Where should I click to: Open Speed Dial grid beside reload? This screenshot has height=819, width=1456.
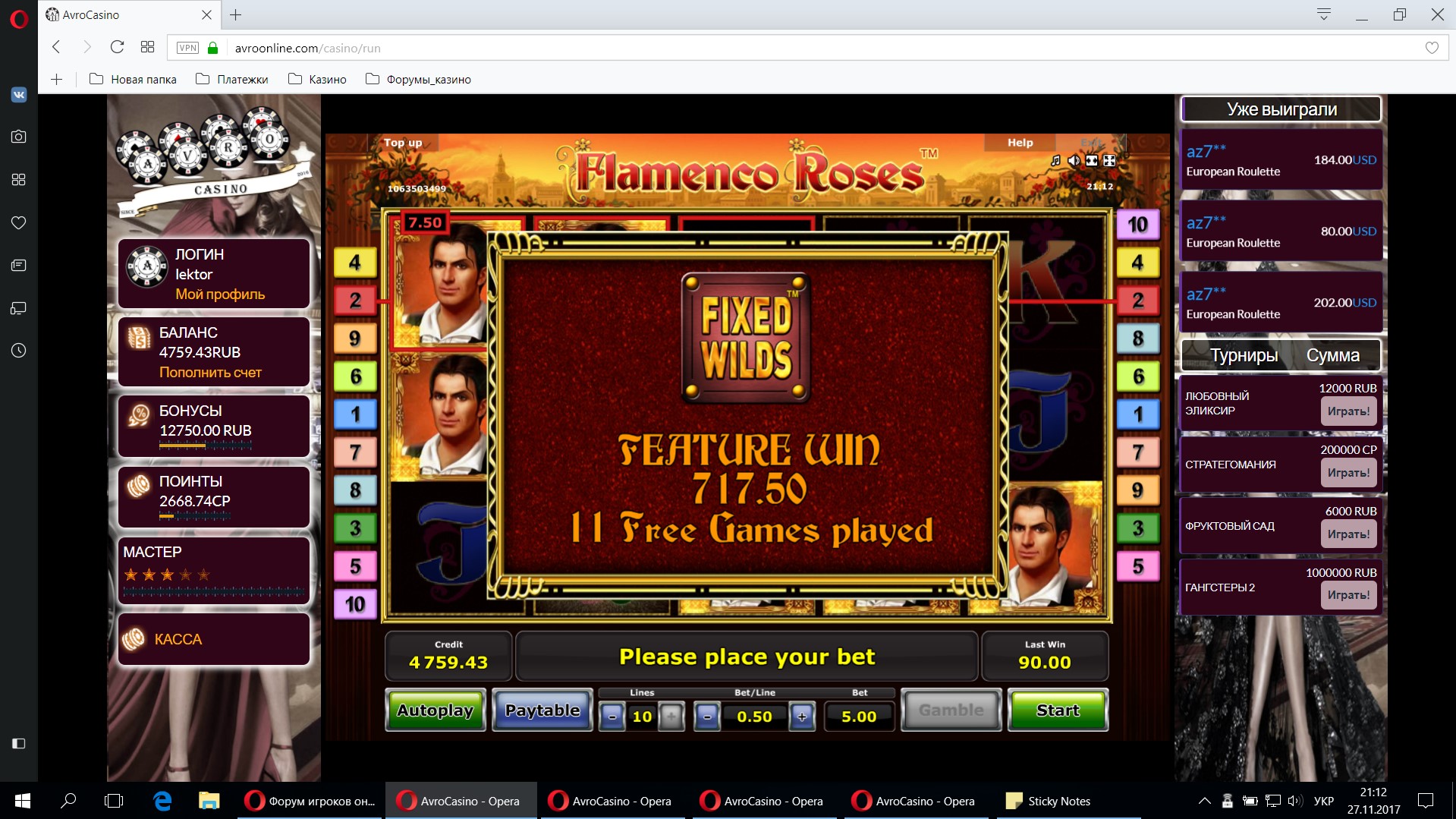[147, 47]
